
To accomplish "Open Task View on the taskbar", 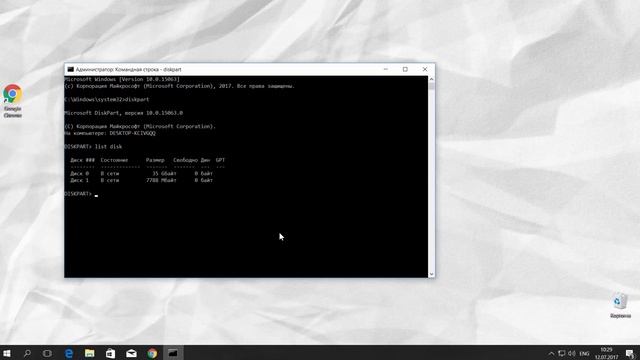I will click(47, 353).
